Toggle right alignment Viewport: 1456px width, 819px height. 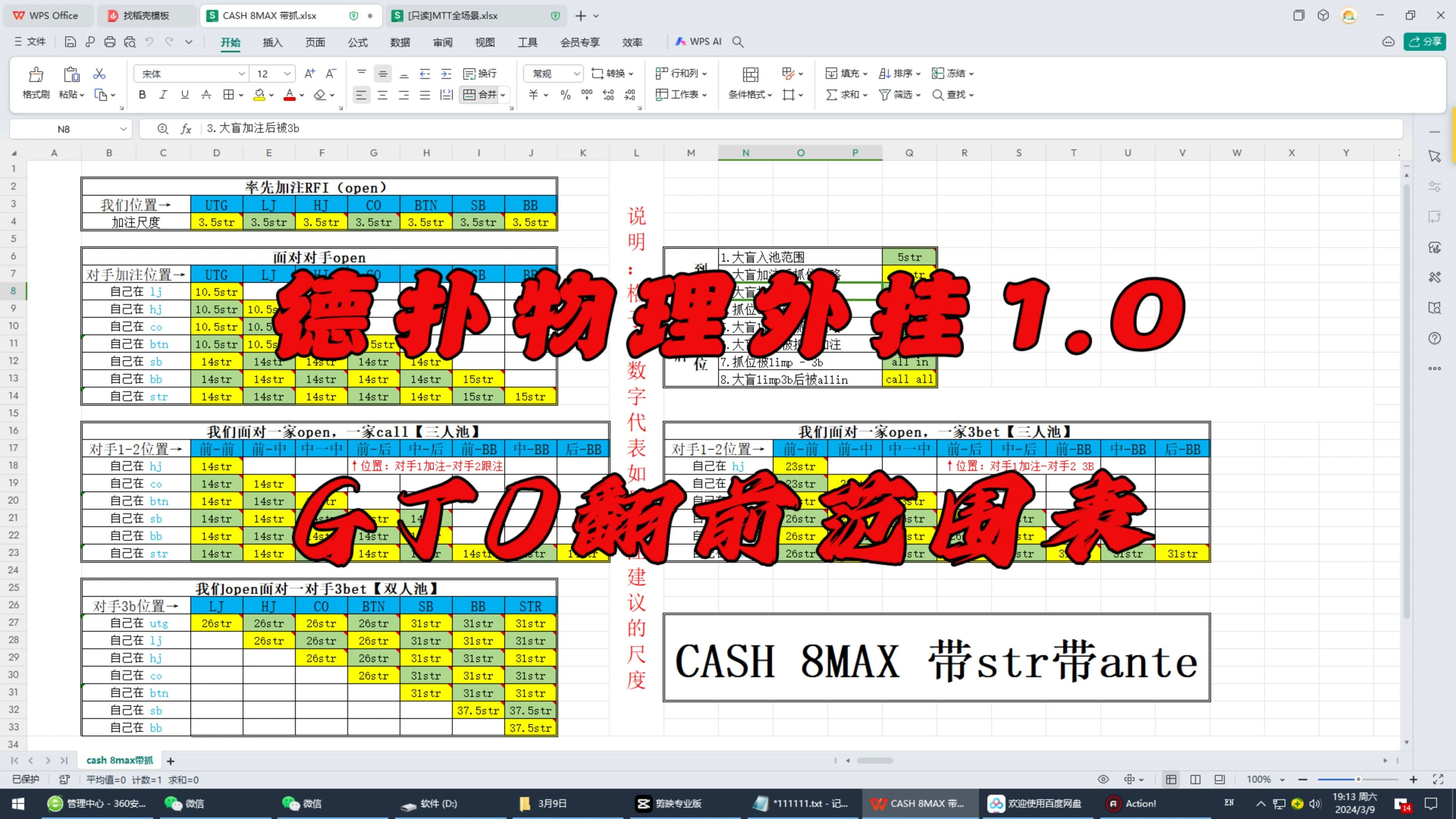(x=403, y=95)
